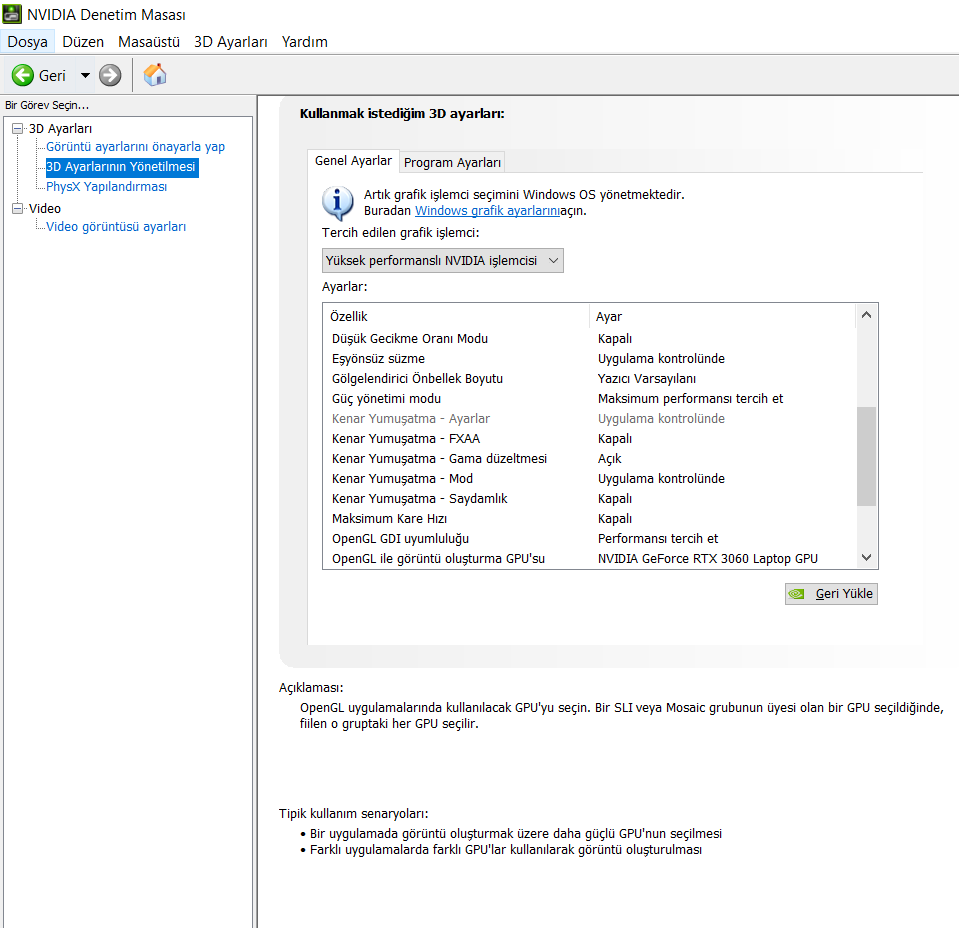Select the Maksimum Kare Hızı row
This screenshot has height=928, width=959.
click(588, 519)
